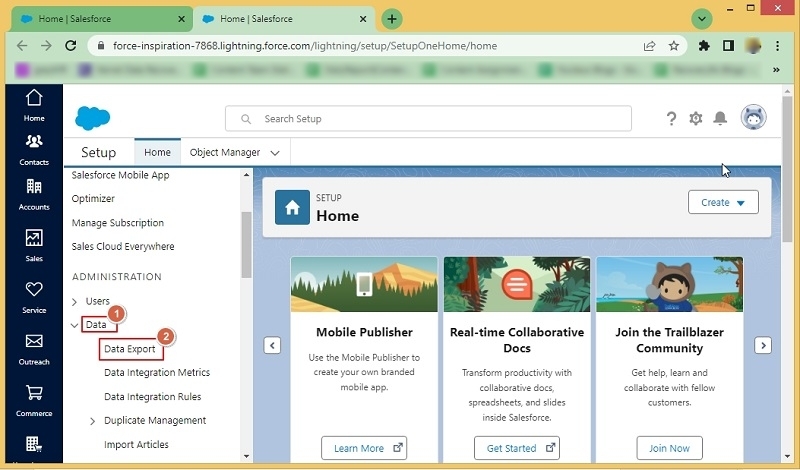
Task: Open the user profile avatar
Action: [x=754, y=117]
